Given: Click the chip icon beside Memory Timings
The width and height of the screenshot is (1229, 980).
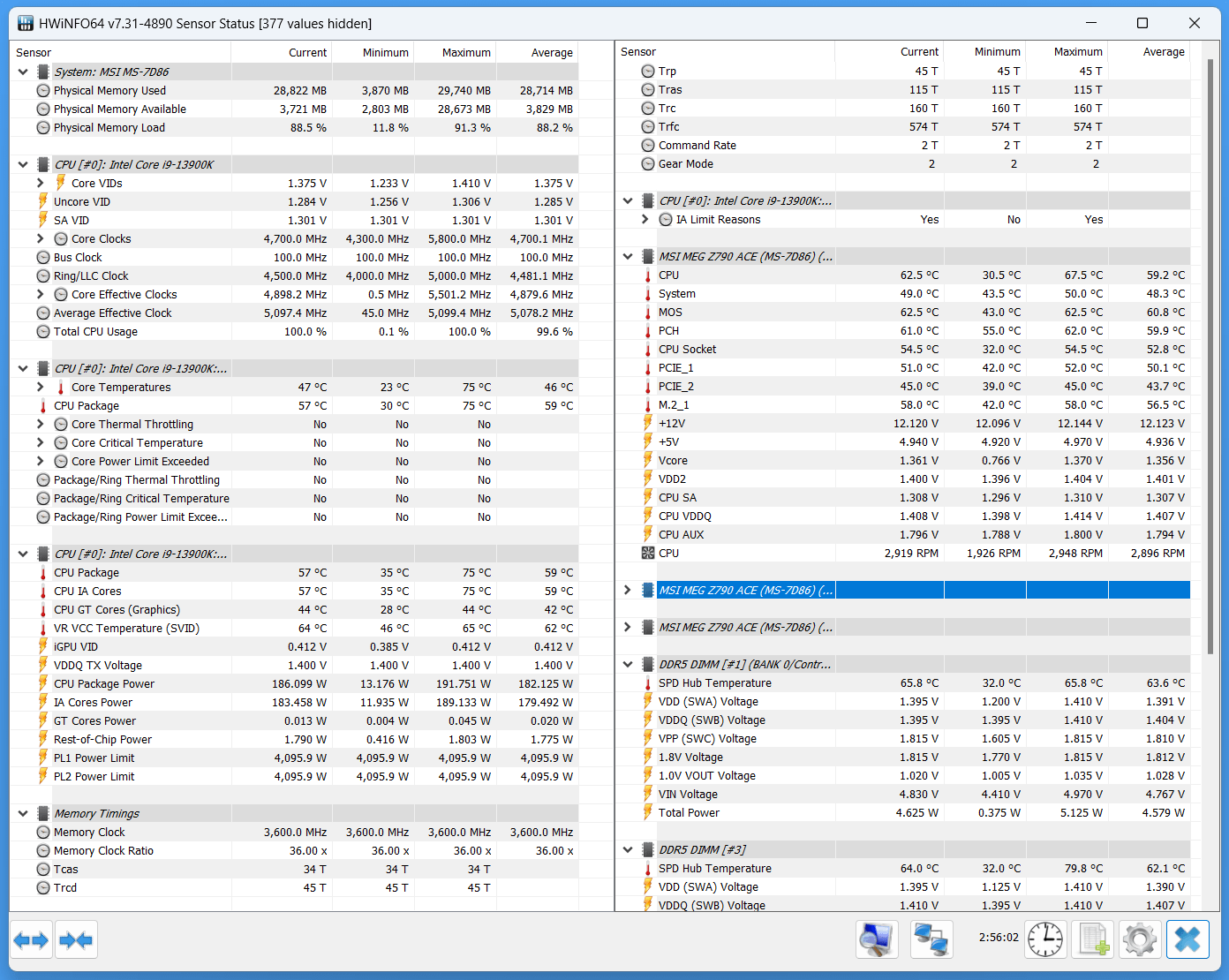Looking at the screenshot, I should point(43,814).
